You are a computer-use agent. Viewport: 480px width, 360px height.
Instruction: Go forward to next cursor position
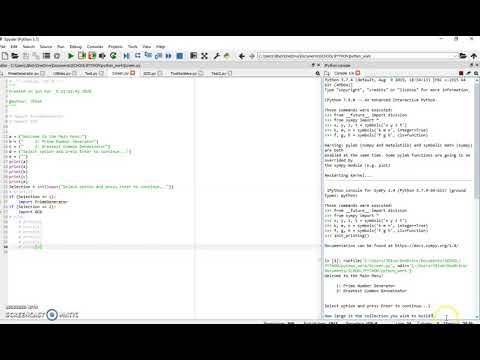pyautogui.click(x=252, y=56)
